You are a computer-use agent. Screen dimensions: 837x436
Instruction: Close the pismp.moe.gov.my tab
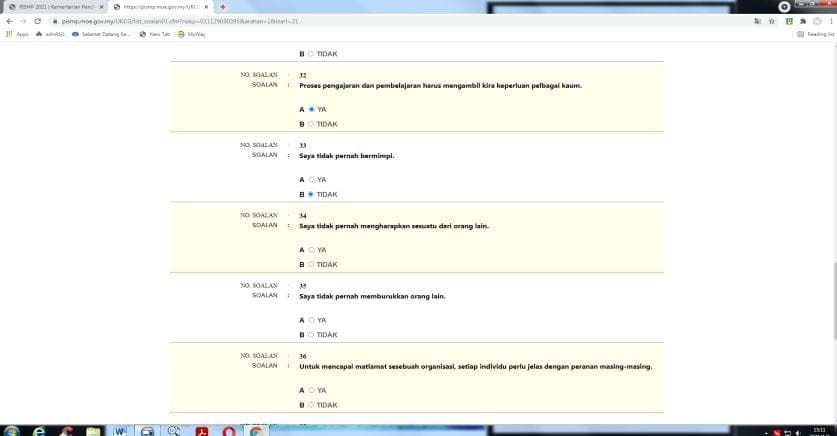pyautogui.click(x=205, y=6)
